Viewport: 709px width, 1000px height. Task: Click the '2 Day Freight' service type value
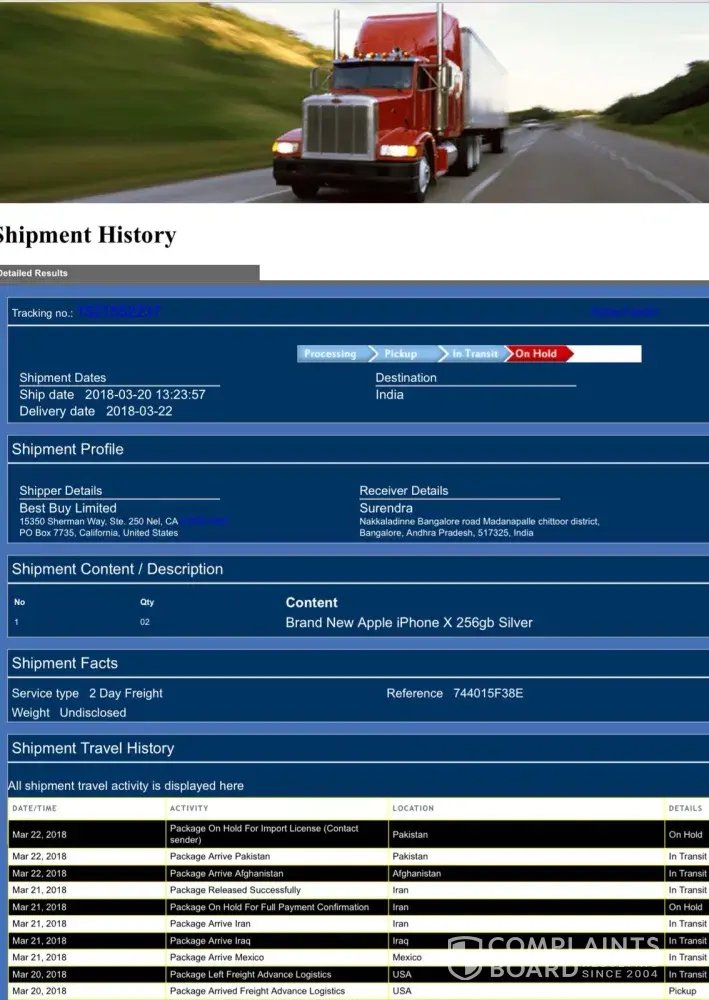click(126, 693)
